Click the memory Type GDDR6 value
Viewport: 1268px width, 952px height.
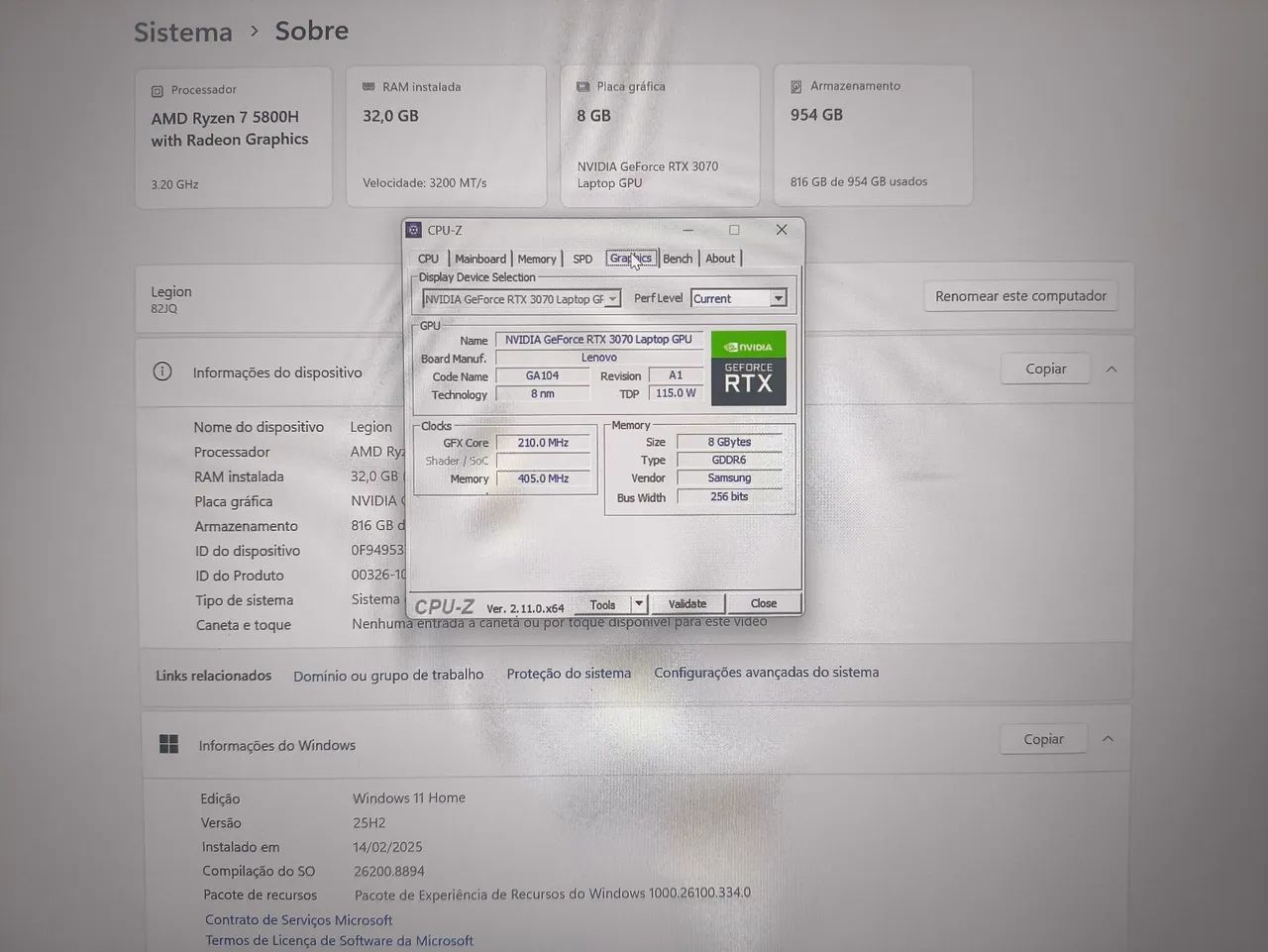coord(729,460)
